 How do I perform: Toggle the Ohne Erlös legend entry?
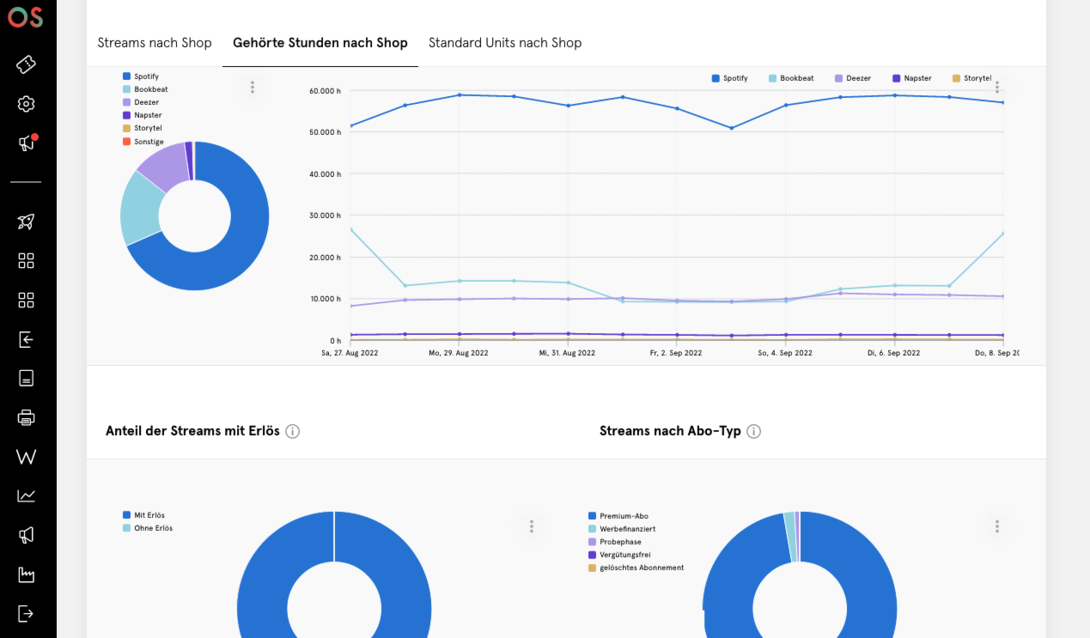pyautogui.click(x=147, y=528)
